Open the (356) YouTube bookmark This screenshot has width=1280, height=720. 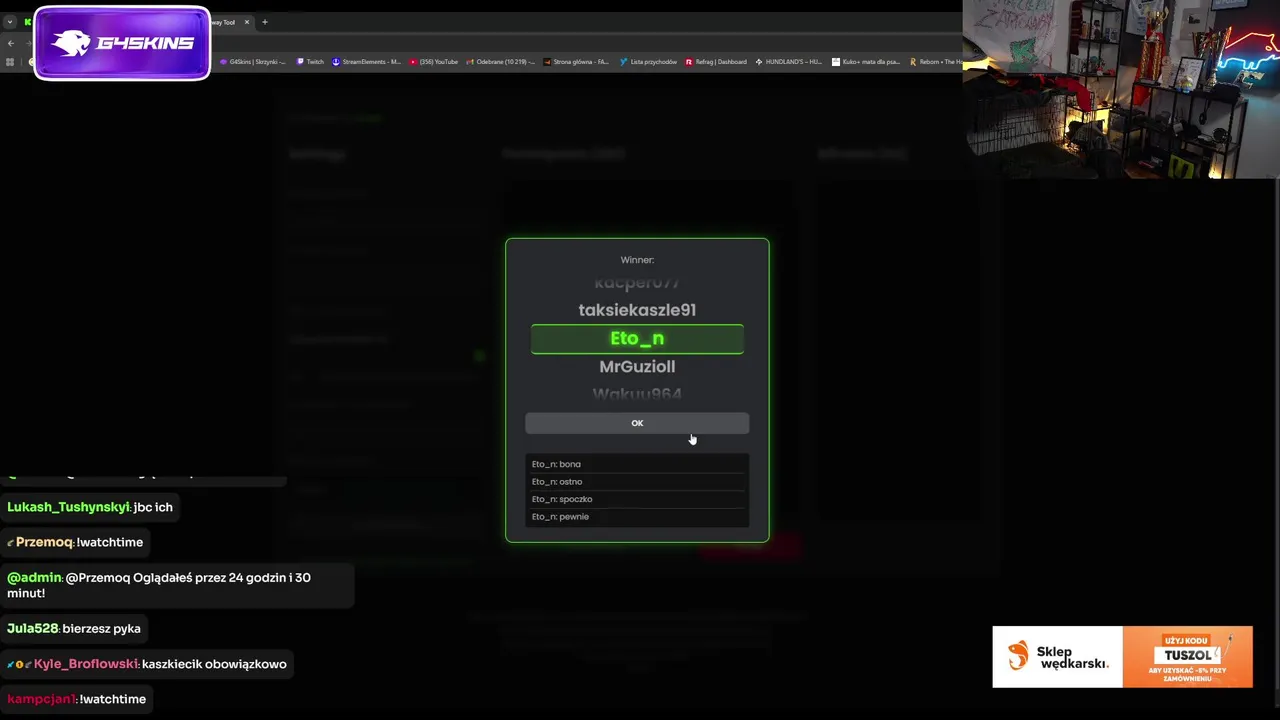(x=434, y=62)
